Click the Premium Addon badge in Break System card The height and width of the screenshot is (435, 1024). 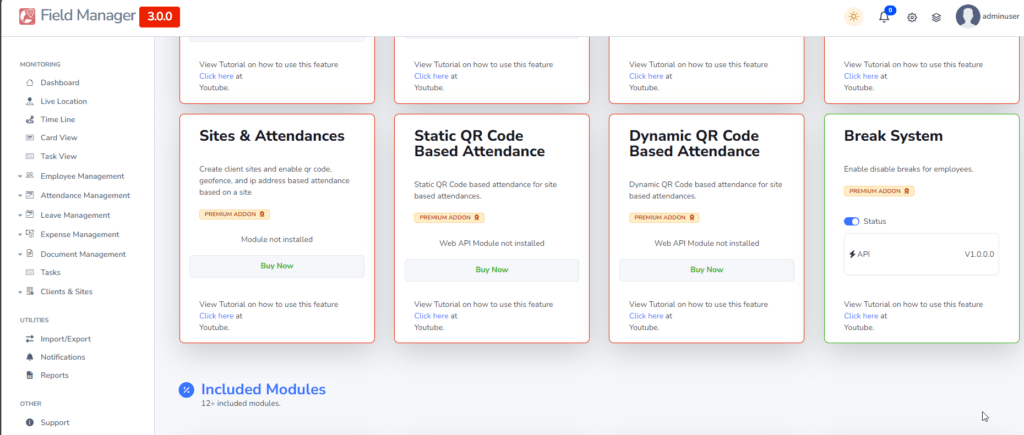[x=879, y=191]
